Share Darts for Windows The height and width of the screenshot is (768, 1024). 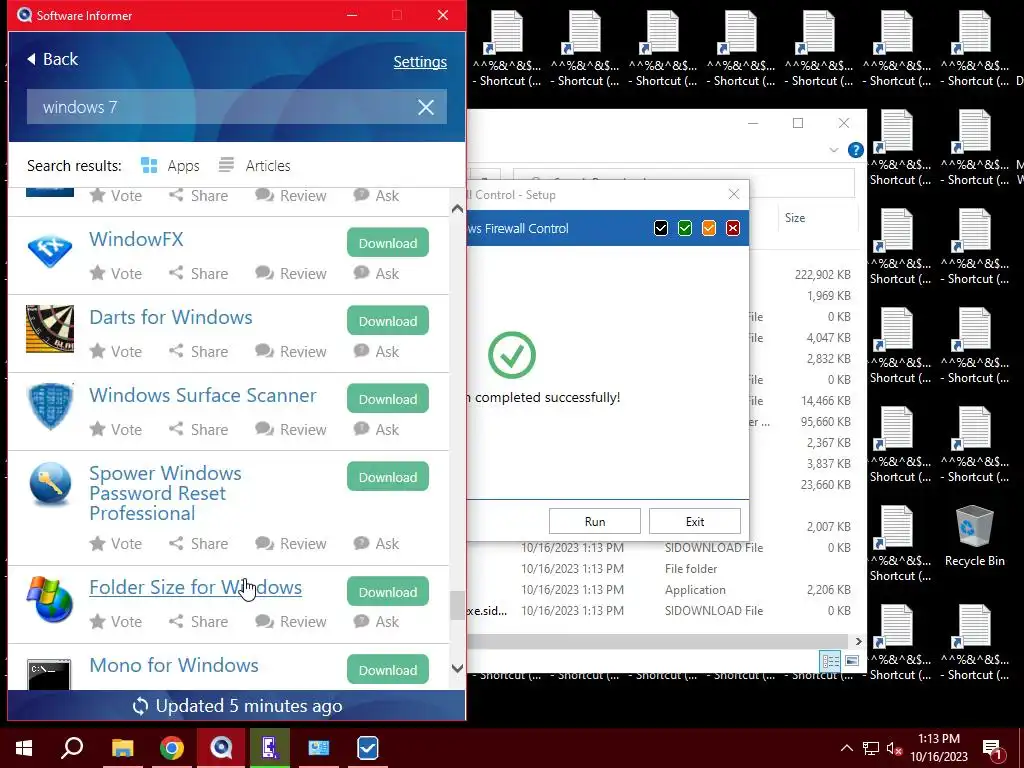pyautogui.click(x=199, y=351)
